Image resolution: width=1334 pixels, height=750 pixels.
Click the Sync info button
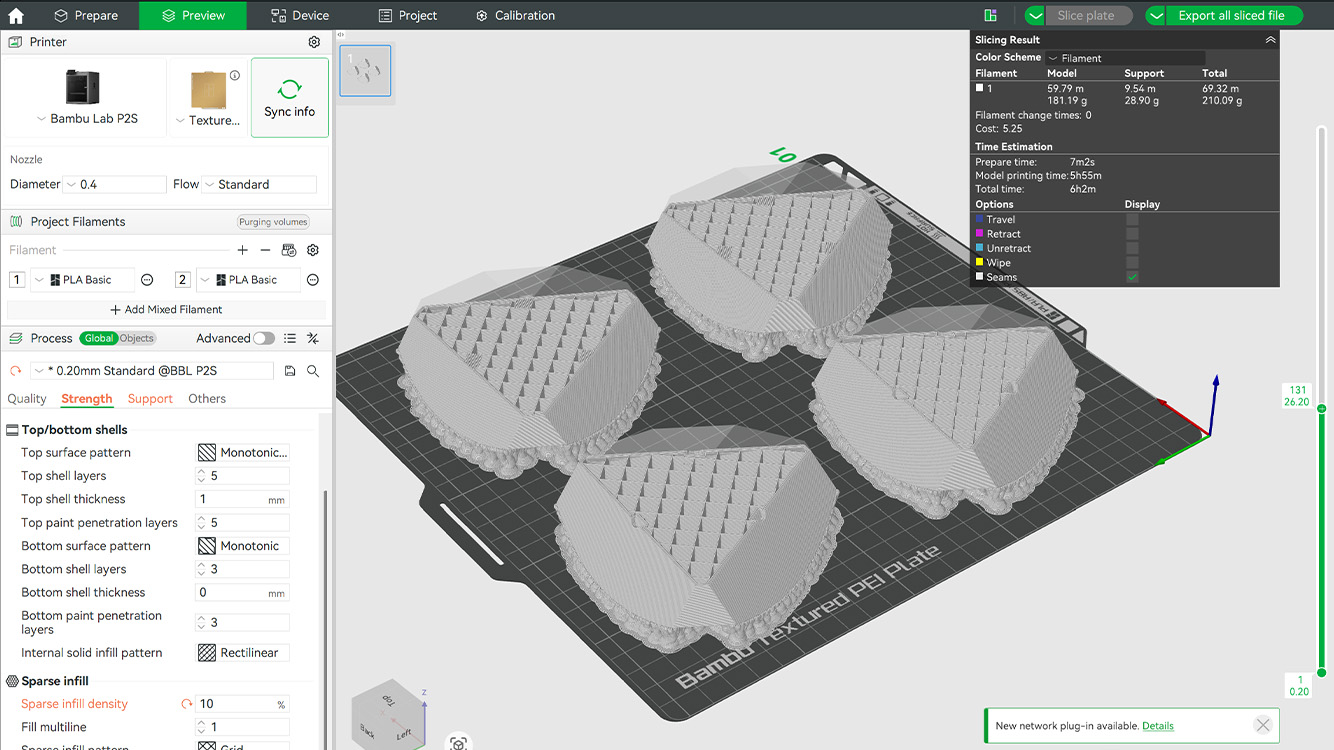pyautogui.click(x=290, y=97)
